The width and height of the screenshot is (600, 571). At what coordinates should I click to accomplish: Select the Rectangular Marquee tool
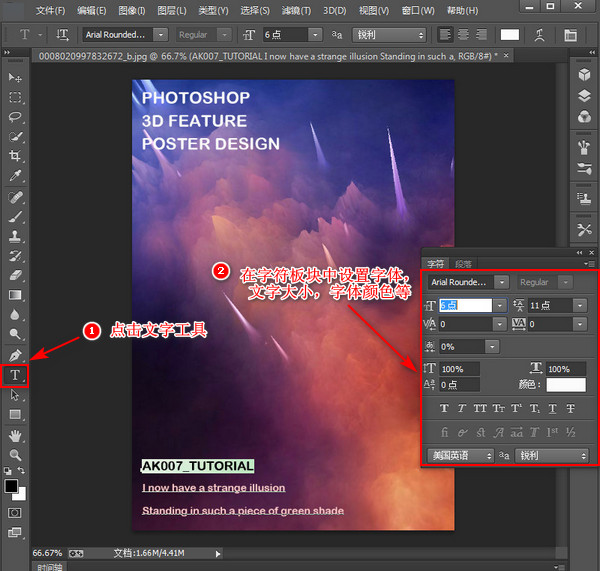point(15,97)
